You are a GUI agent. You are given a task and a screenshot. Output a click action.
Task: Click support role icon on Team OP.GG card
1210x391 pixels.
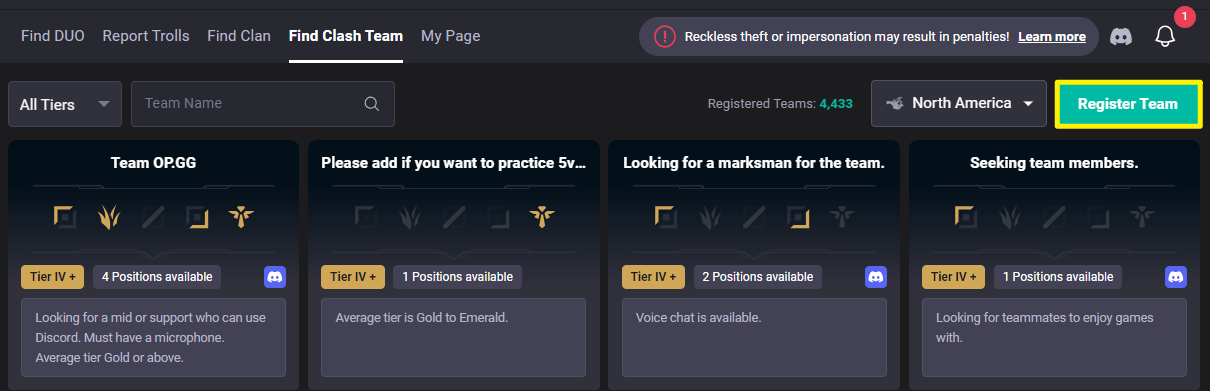coord(240,216)
